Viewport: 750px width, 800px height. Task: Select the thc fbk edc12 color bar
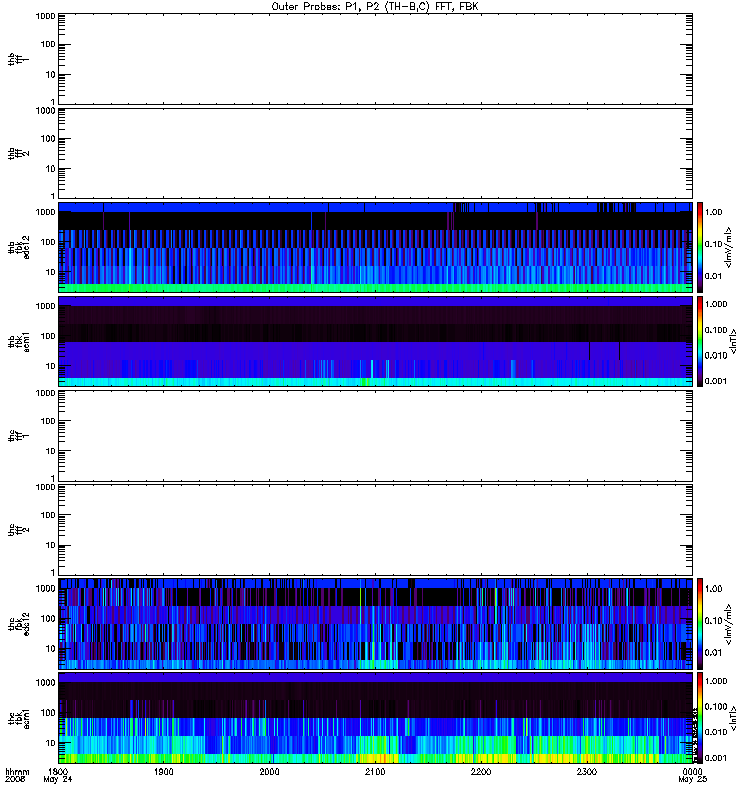700,624
